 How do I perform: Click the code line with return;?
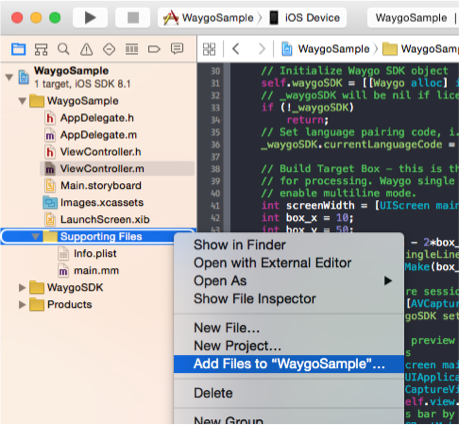click(308, 120)
